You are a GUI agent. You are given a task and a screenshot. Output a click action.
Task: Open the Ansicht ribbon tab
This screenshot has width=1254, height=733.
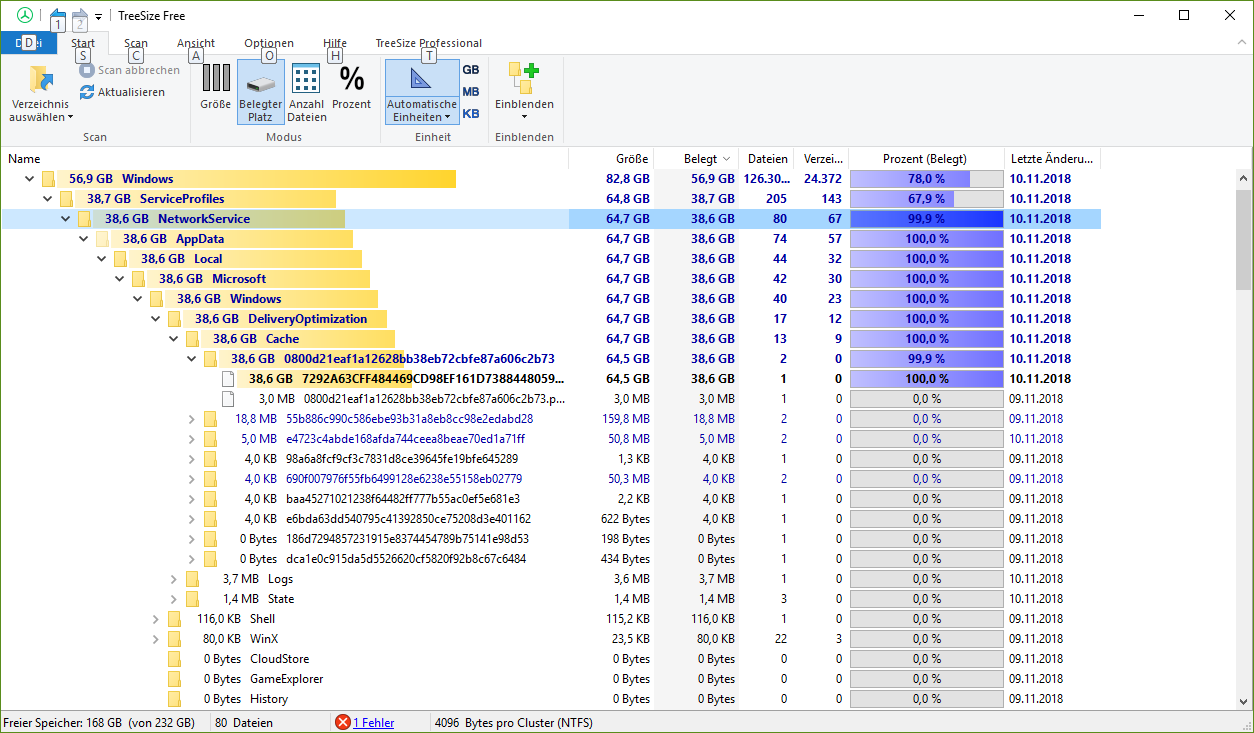click(196, 43)
